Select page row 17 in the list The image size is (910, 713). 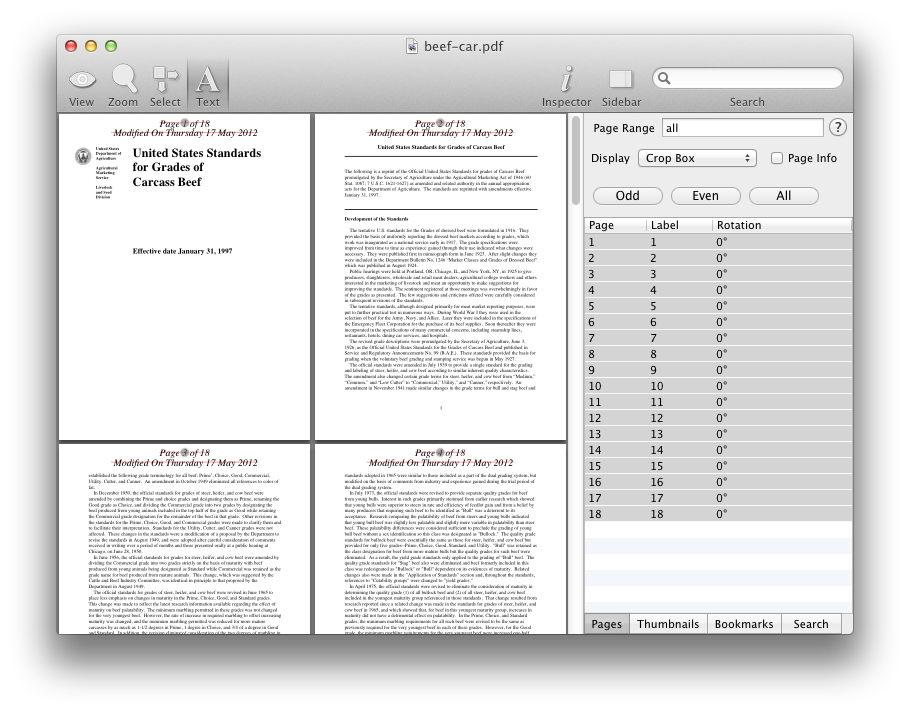point(718,498)
